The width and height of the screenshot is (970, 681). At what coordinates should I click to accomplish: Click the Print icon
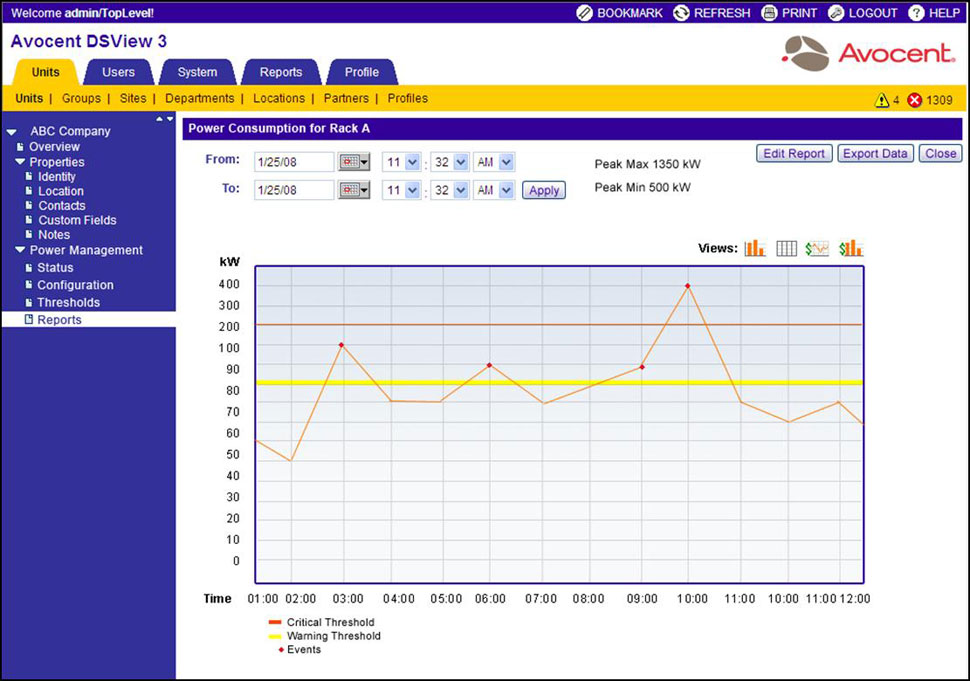(769, 13)
